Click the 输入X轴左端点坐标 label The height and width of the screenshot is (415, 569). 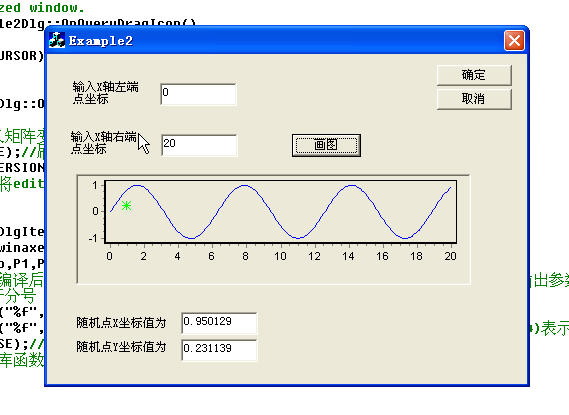pos(105,93)
